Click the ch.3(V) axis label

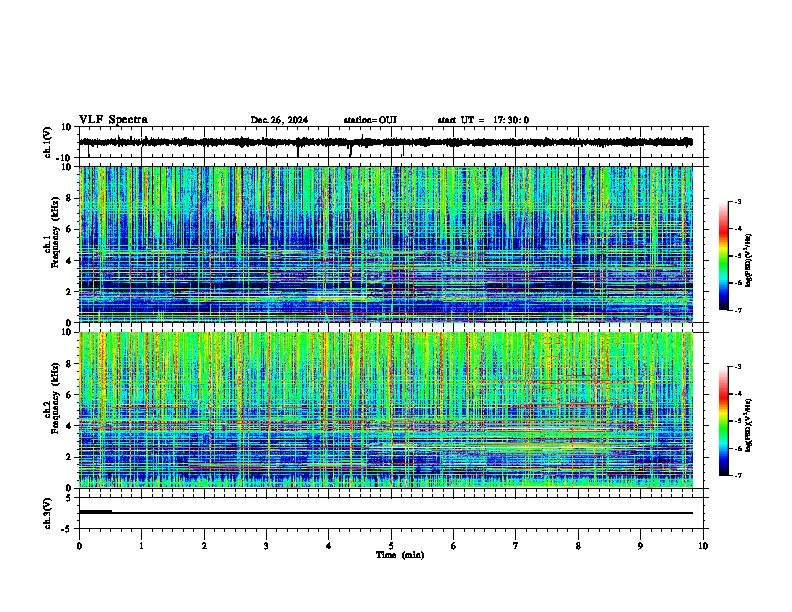[47, 513]
